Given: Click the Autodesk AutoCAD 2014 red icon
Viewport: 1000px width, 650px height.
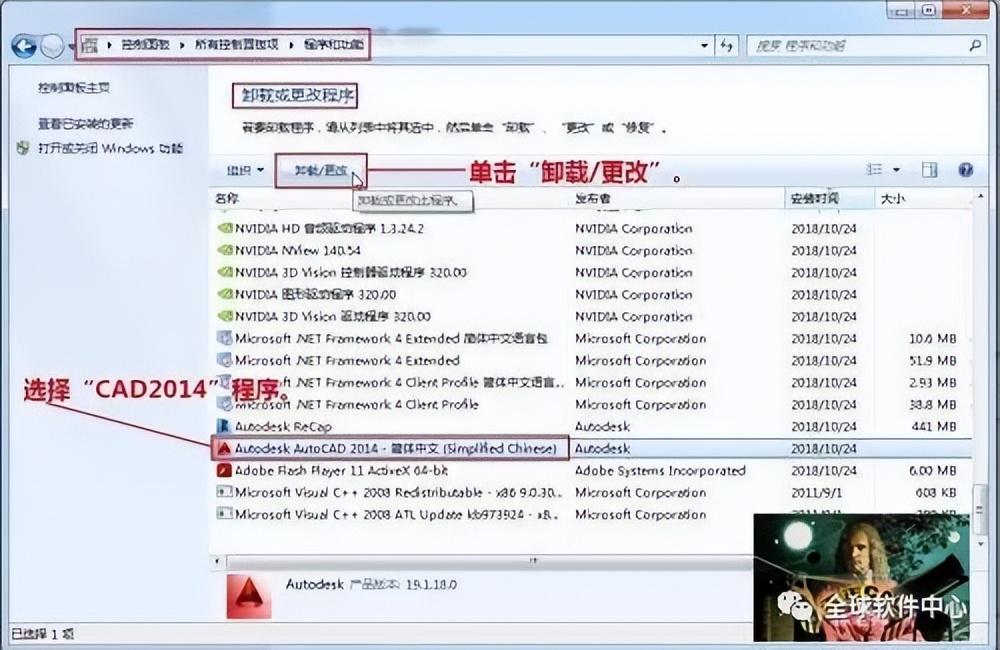Looking at the screenshot, I should click(223, 448).
